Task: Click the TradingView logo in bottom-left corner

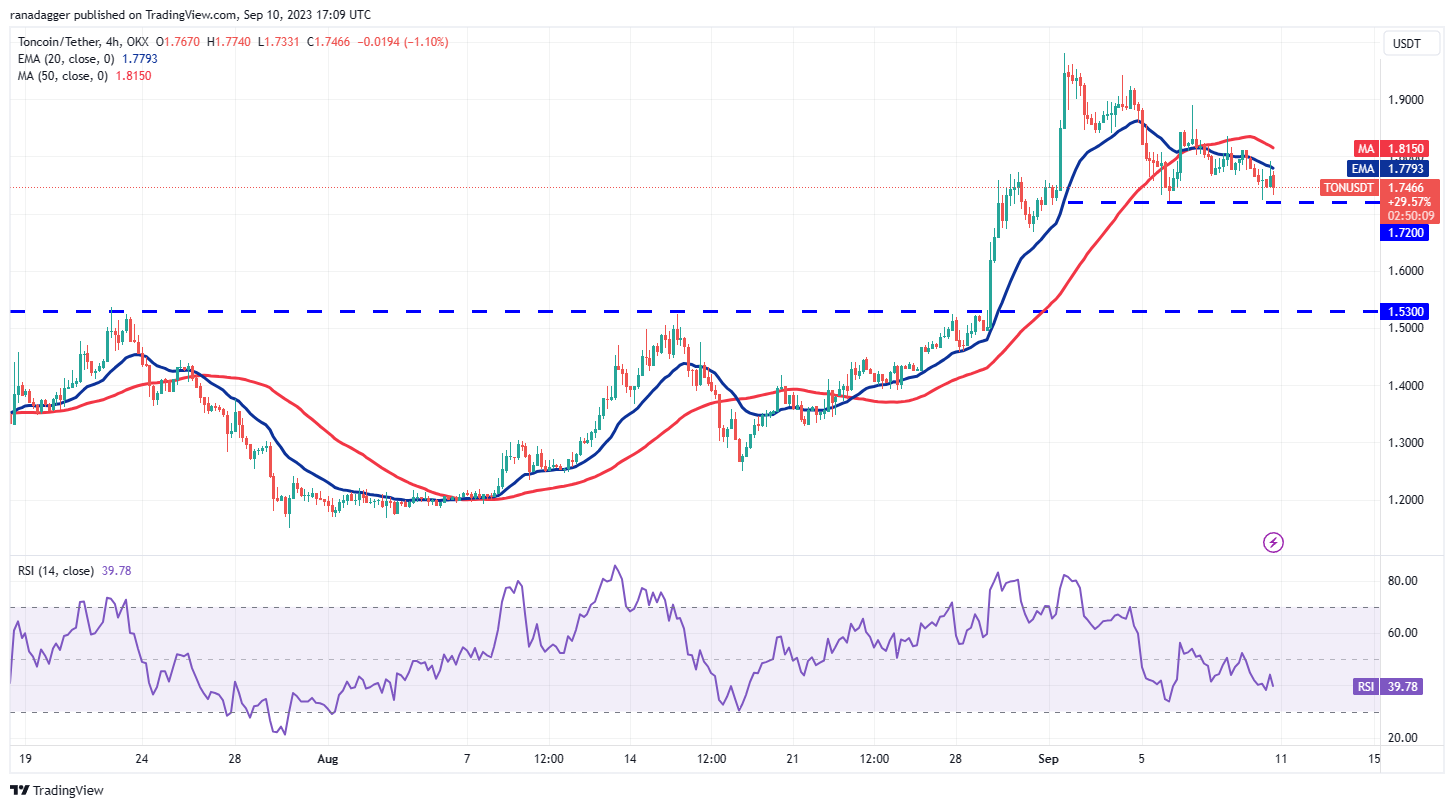Action: tap(57, 790)
